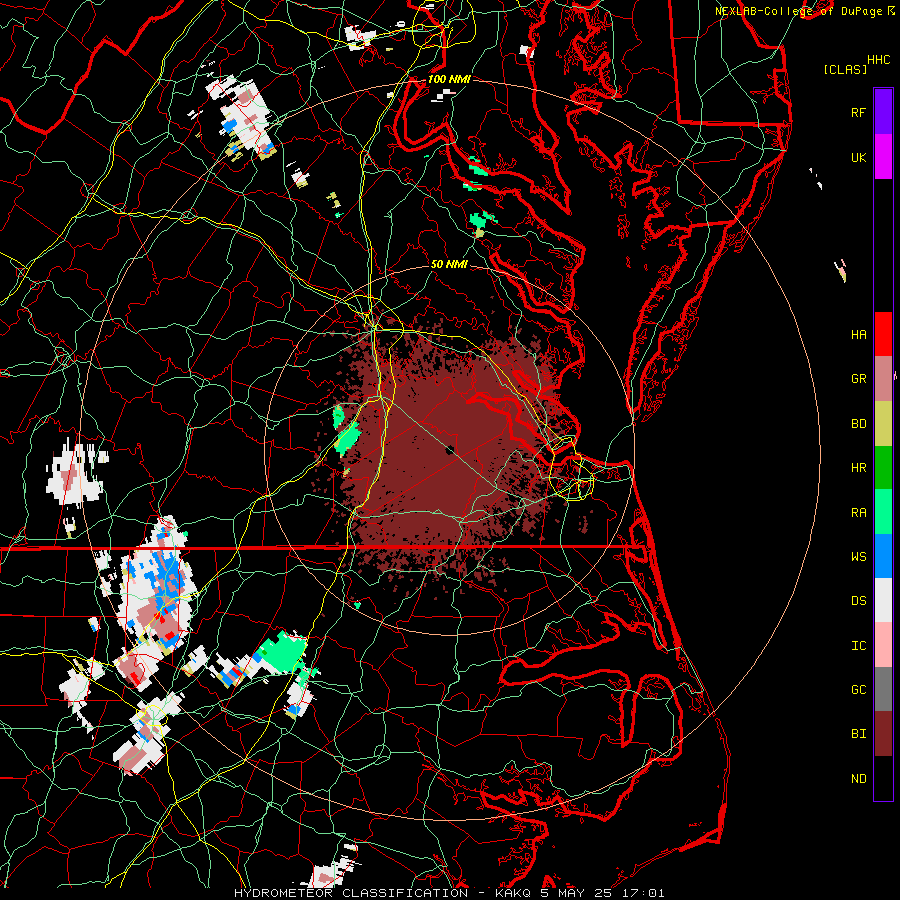Click the DS legend label

tap(858, 601)
